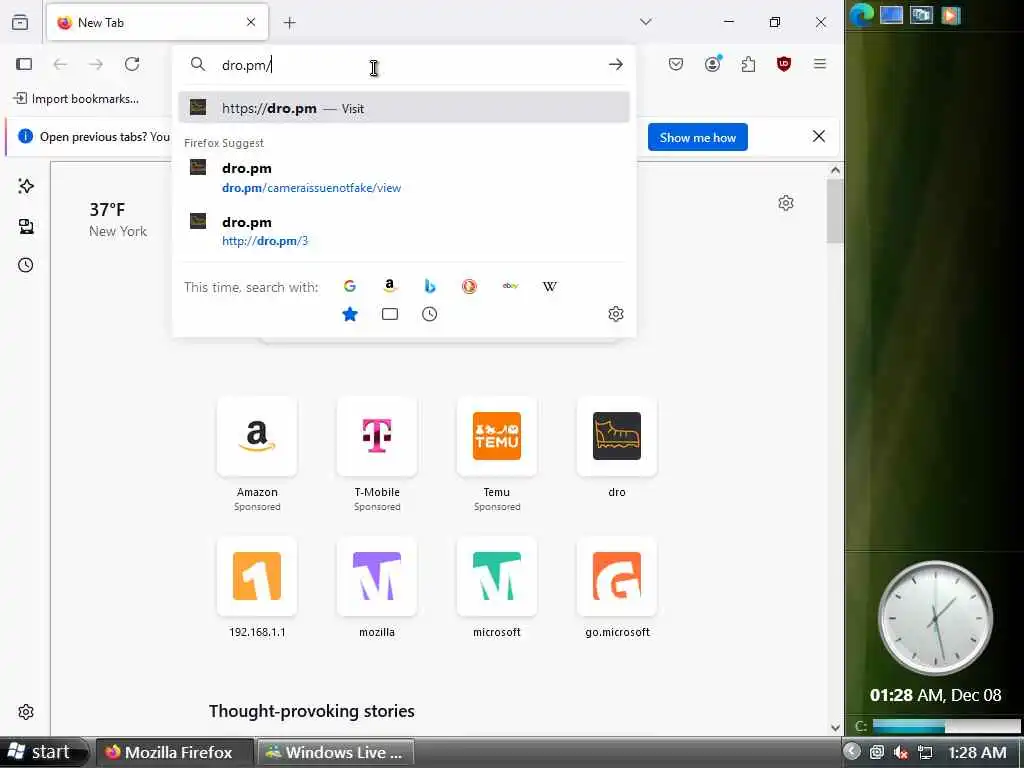Click the Microsoft Edge icon on desktop
Image resolution: width=1024 pixels, height=768 pixels.
(x=861, y=14)
